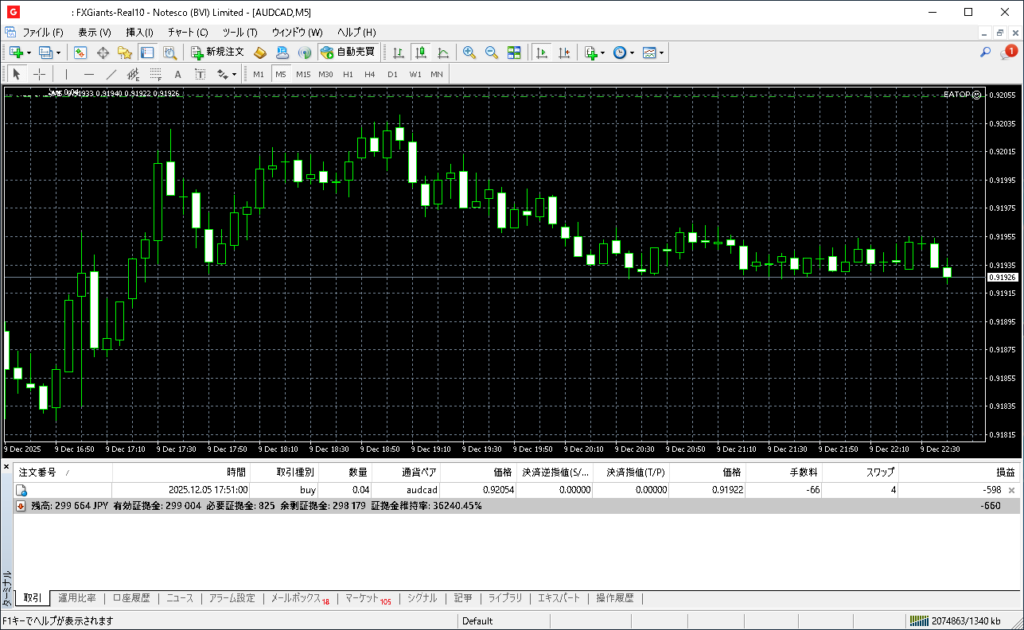Open search magnifier in top right
This screenshot has height=630, width=1024.
985,52
